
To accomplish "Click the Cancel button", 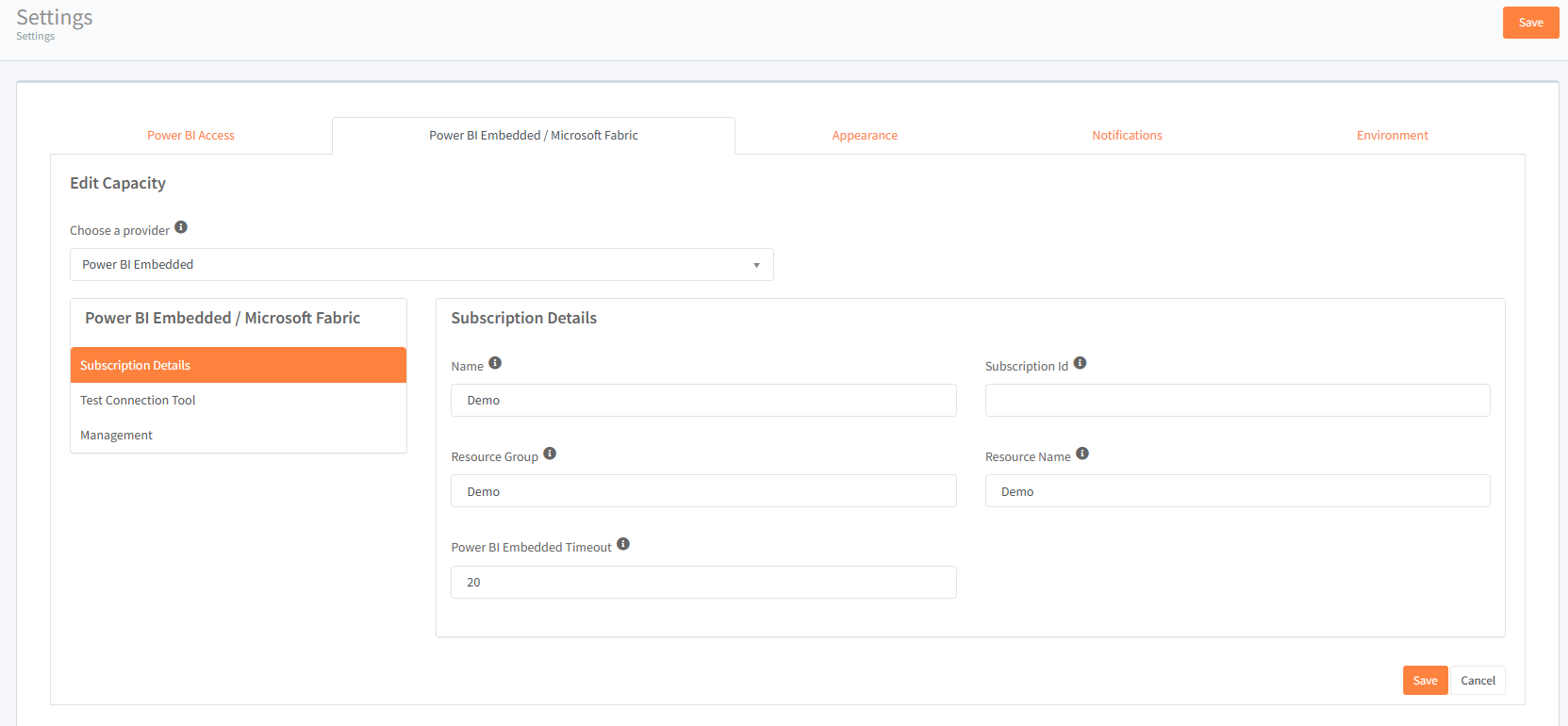I will [x=1477, y=681].
